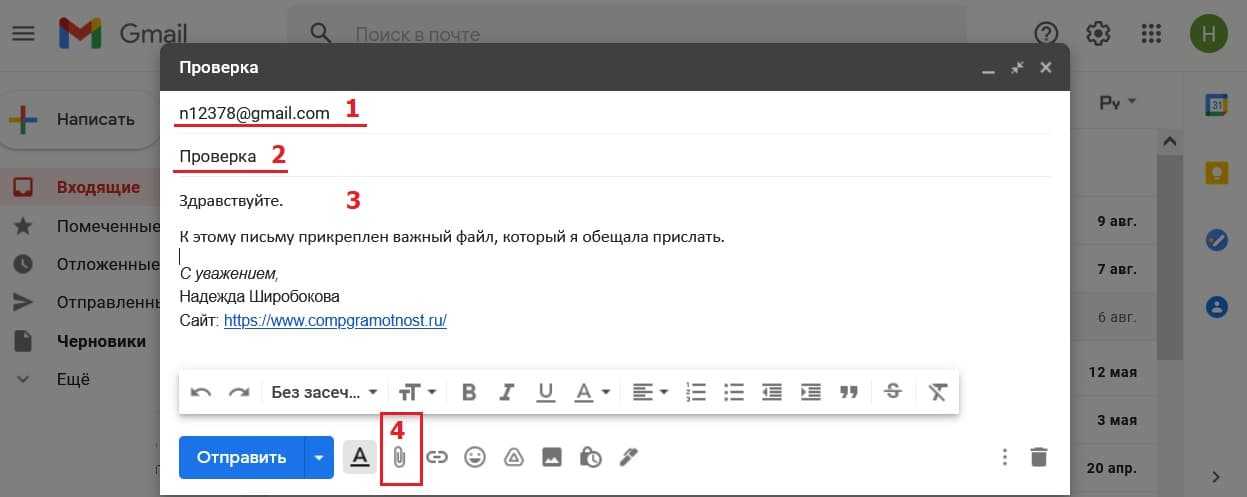
Task: Toggle italic formatting
Action: coord(506,392)
